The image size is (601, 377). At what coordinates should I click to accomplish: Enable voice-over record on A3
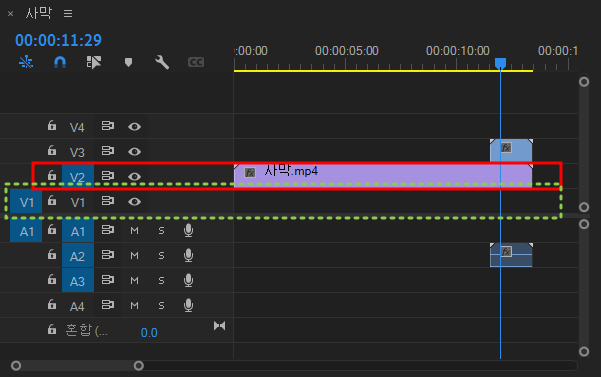[188, 280]
